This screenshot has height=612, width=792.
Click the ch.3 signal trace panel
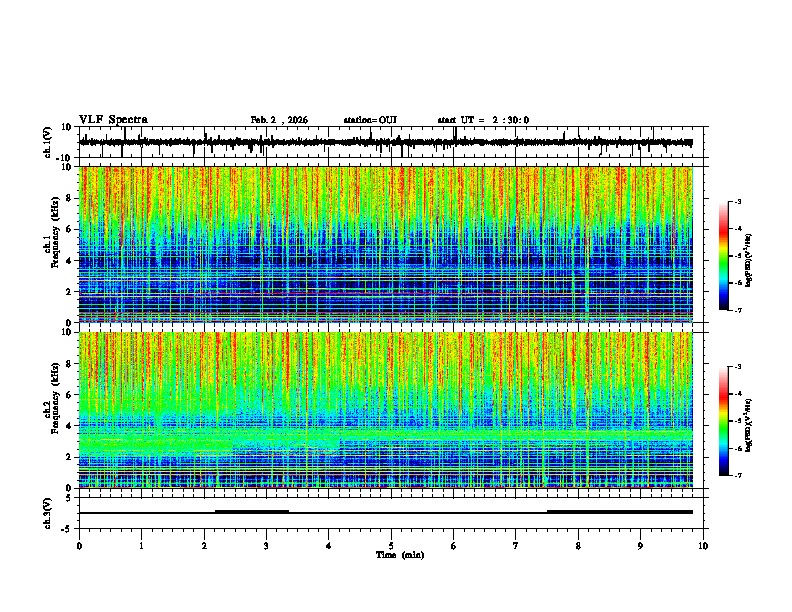pos(393,513)
